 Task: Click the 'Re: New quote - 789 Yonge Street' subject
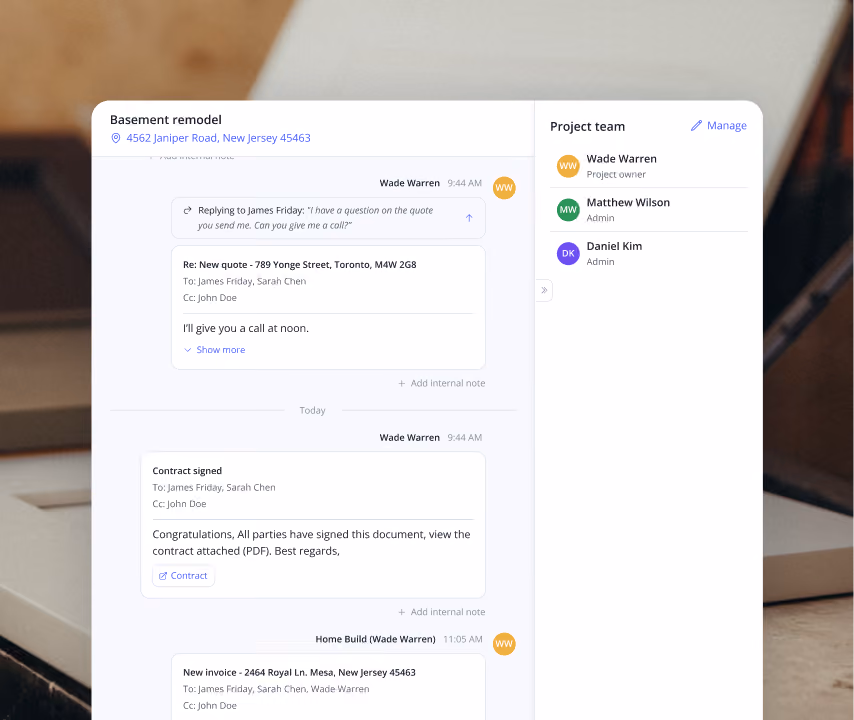[x=300, y=265]
